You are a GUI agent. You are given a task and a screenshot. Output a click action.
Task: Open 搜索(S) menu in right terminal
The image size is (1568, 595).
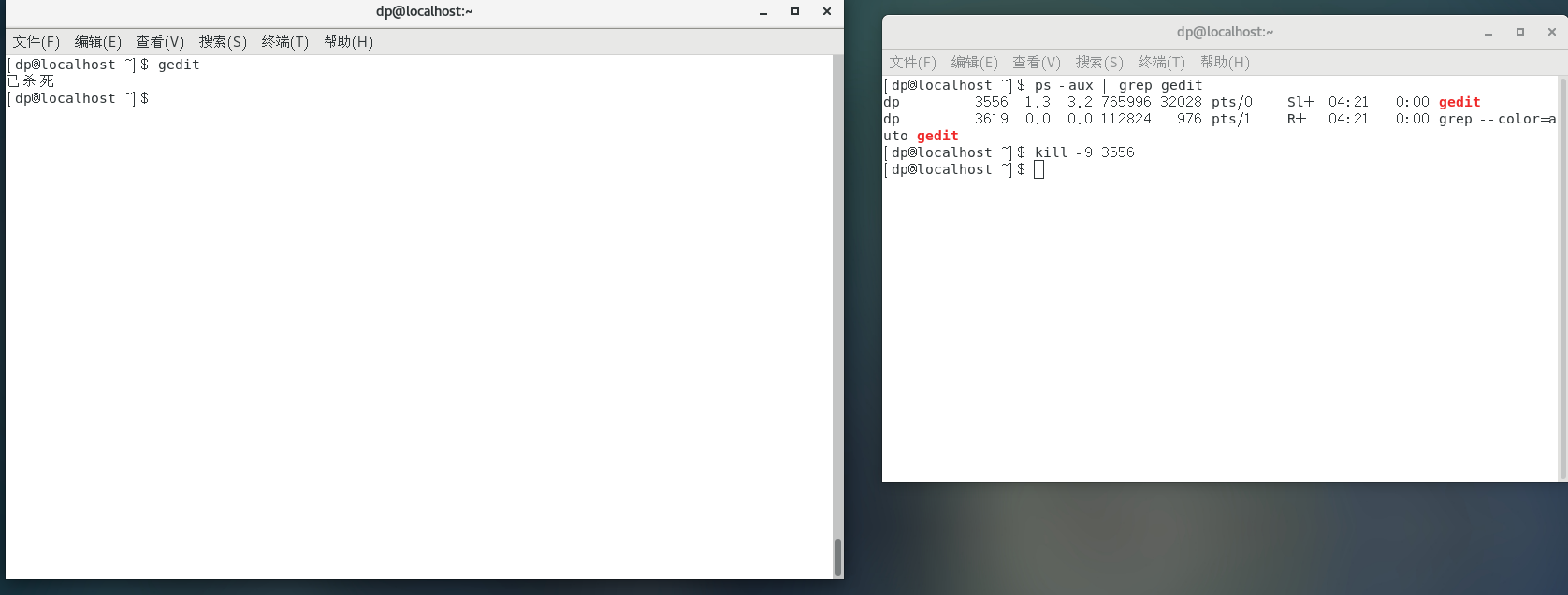click(1099, 63)
